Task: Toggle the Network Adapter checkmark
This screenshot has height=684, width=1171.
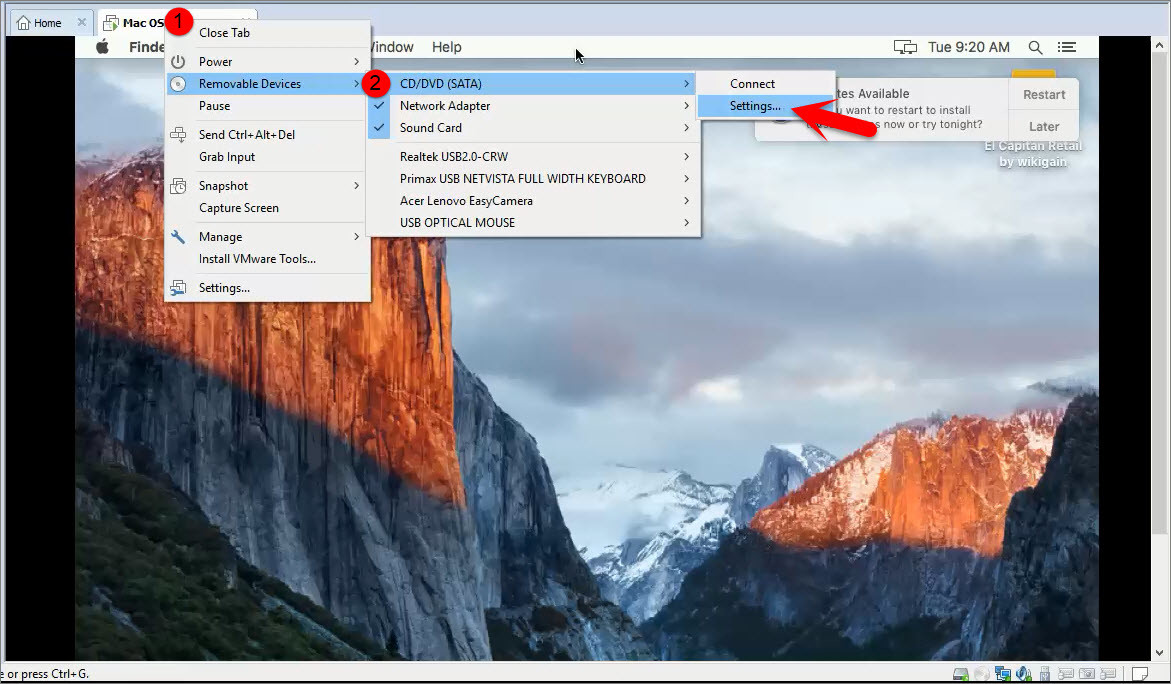Action: 379,105
